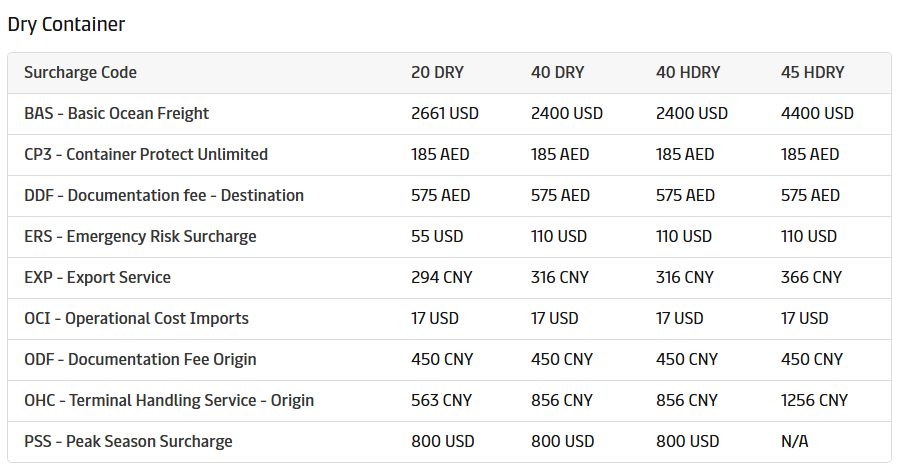Click ODF - Documentation Fee Origin label
This screenshot has height=475, width=899.
(x=140, y=360)
